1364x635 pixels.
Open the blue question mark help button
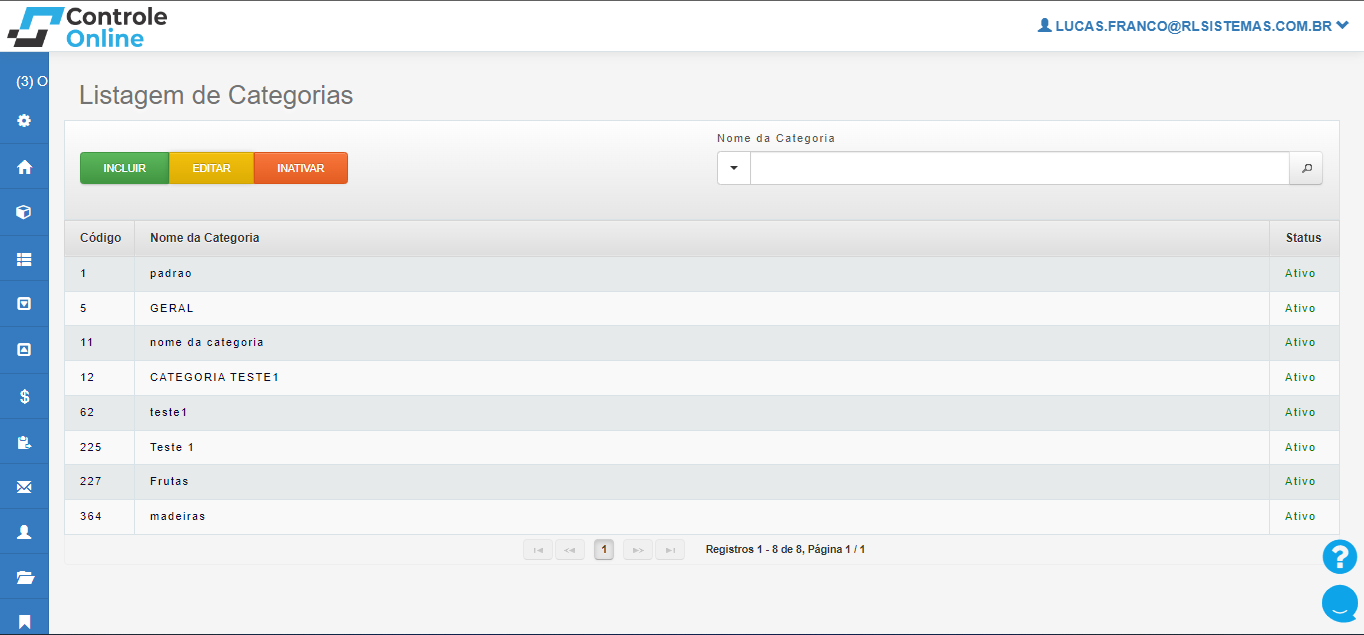pos(1339,557)
